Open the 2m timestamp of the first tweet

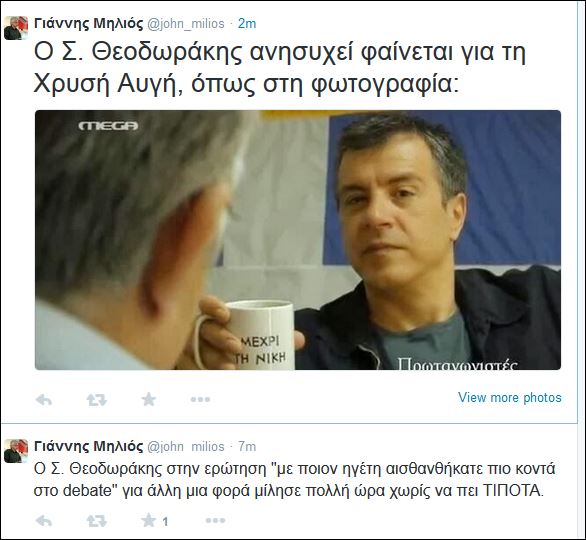click(247, 24)
